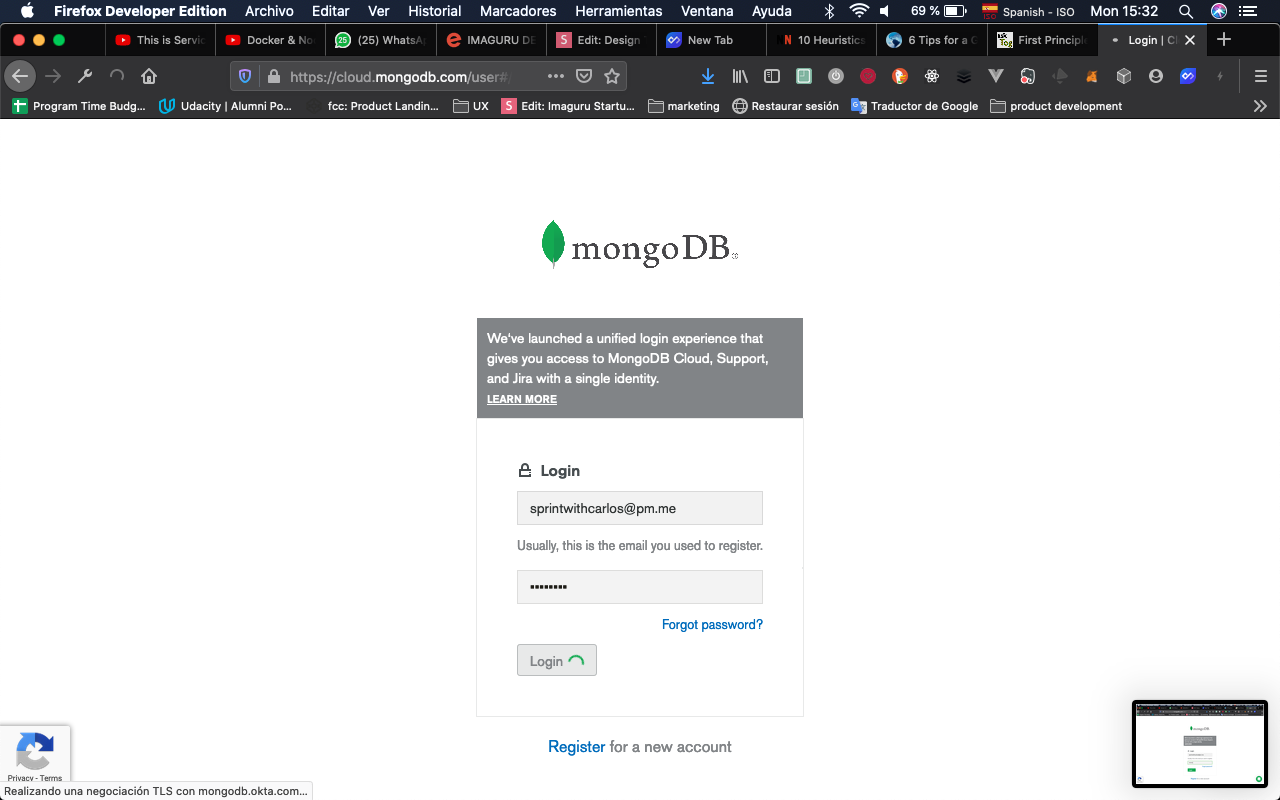Open tracking protection shield icon
Screen dimensions: 1280x800
[245, 76]
